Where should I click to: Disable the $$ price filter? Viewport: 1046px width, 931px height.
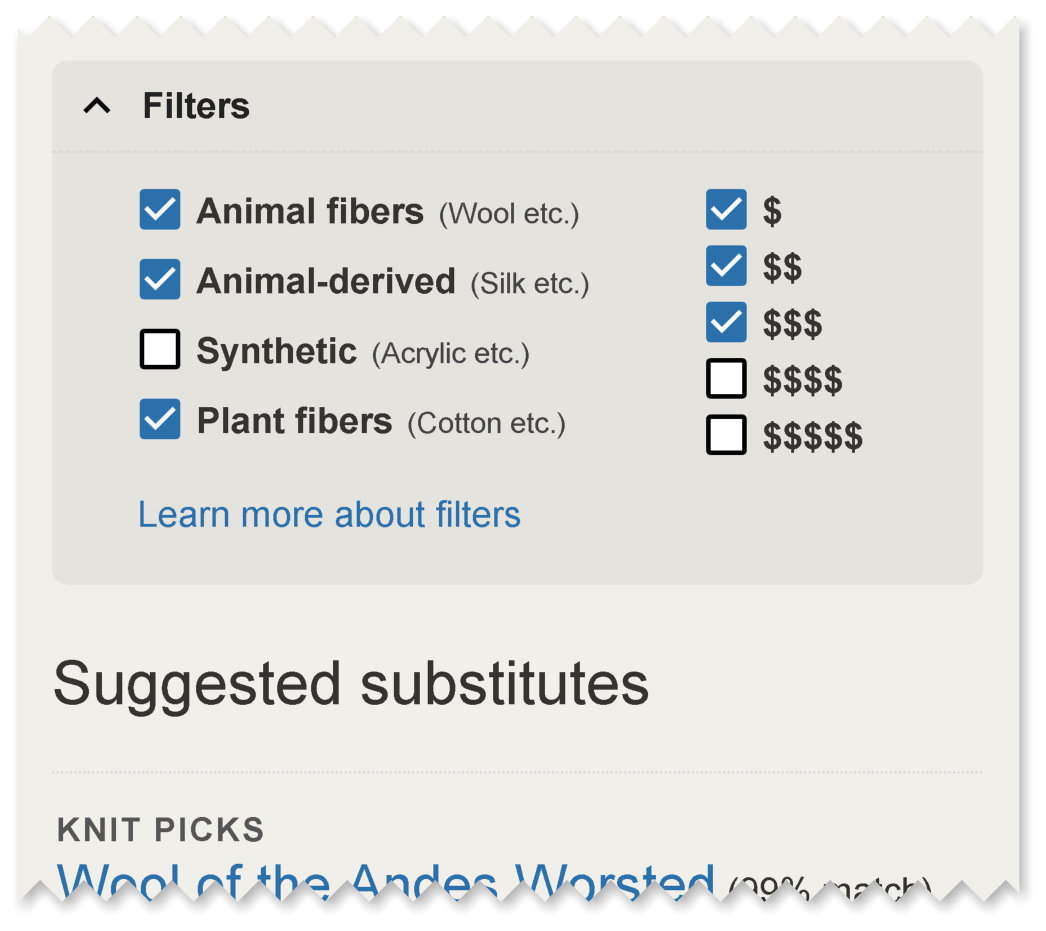pyautogui.click(x=727, y=267)
